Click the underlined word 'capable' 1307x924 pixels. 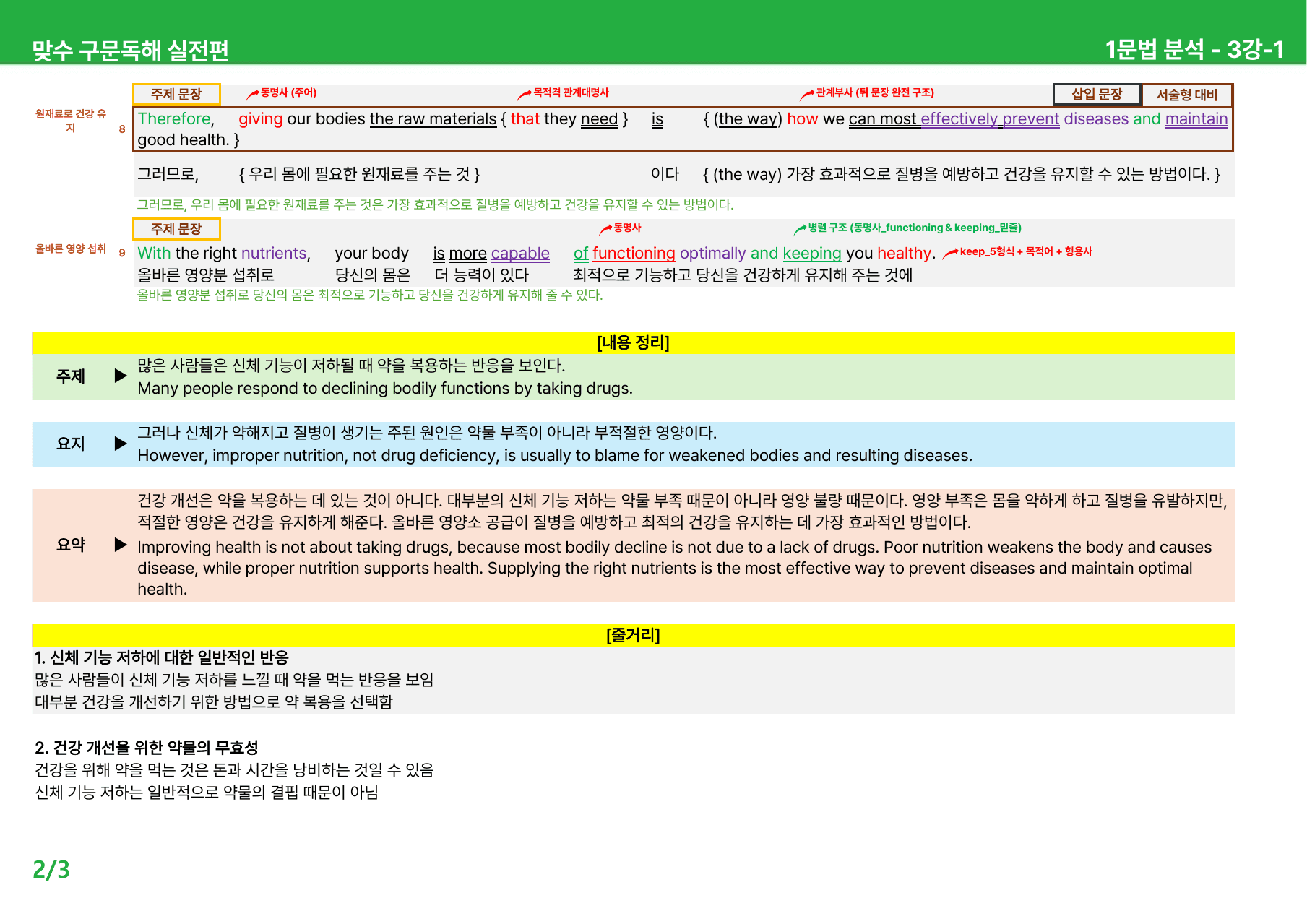pyautogui.click(x=520, y=253)
